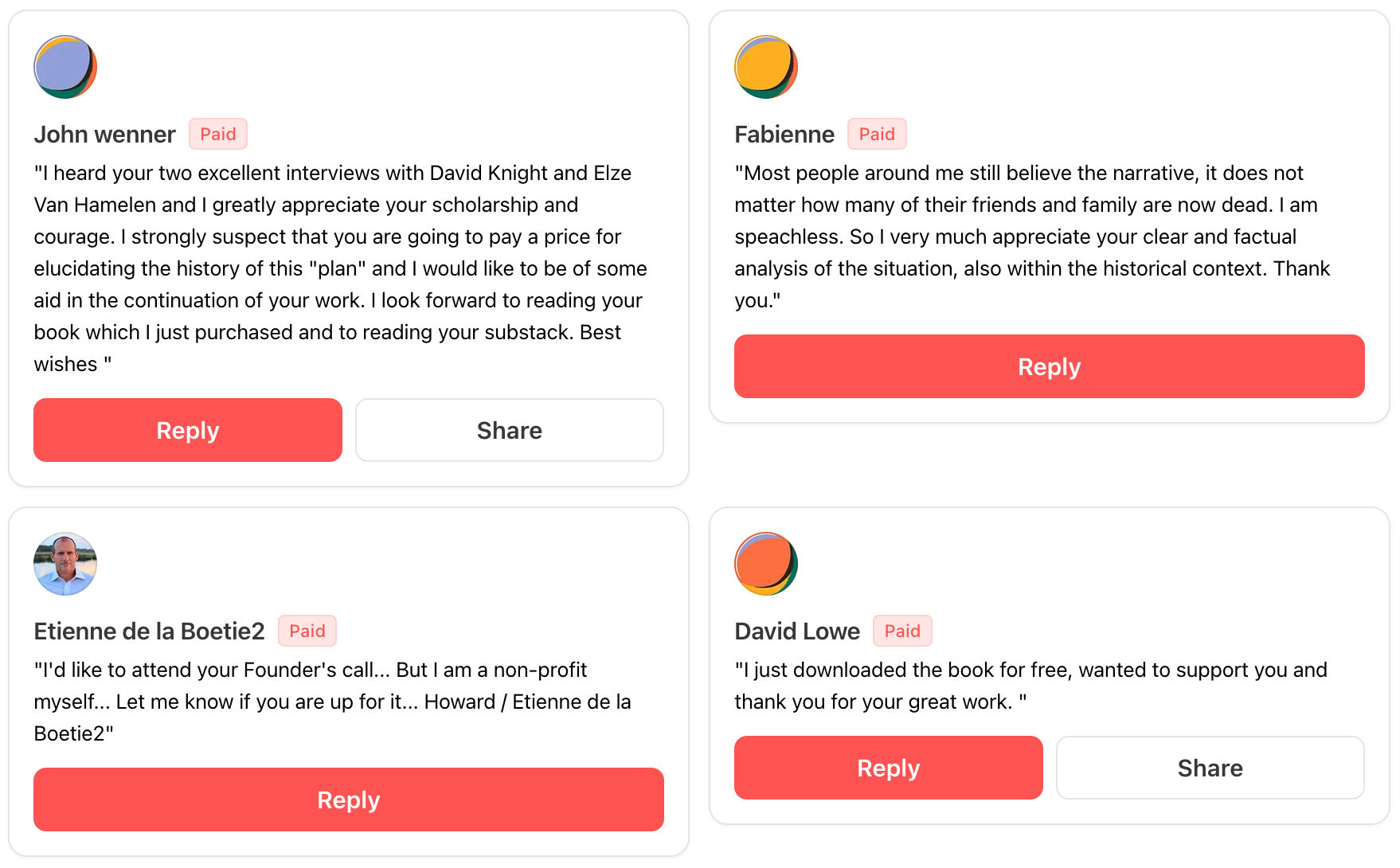Reply to John wenner's comment
The image size is (1400, 868).
click(x=188, y=430)
